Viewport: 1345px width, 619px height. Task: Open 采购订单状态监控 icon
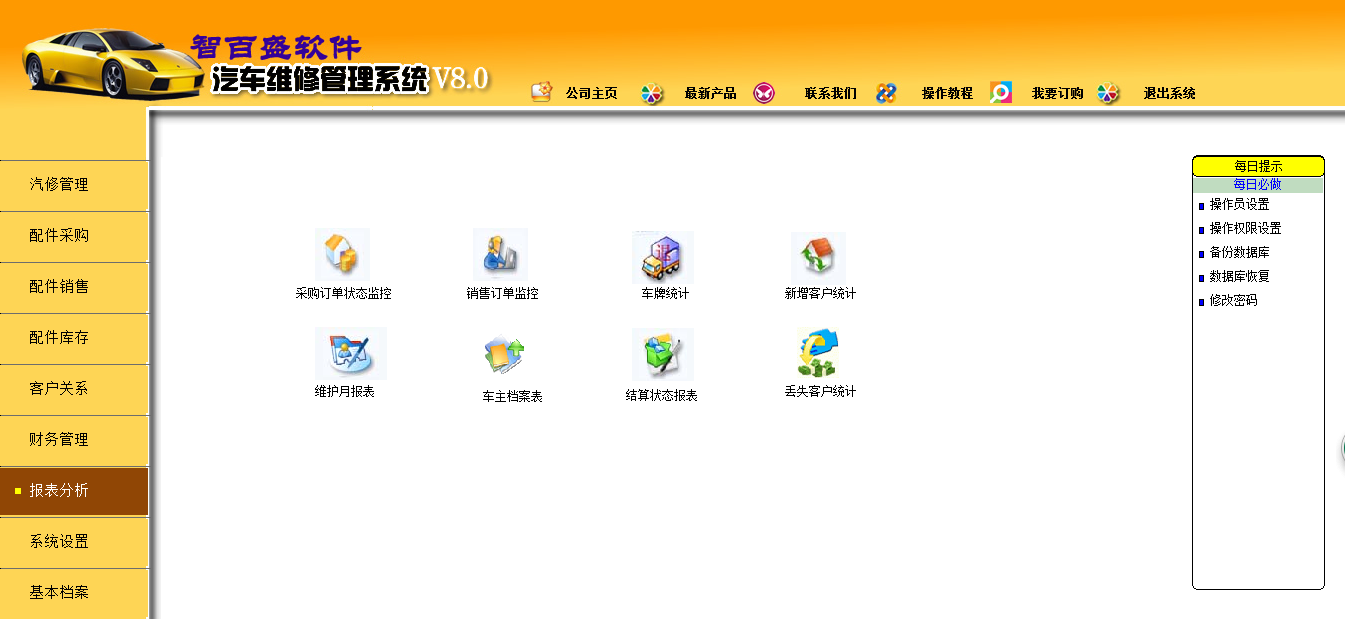tap(342, 256)
